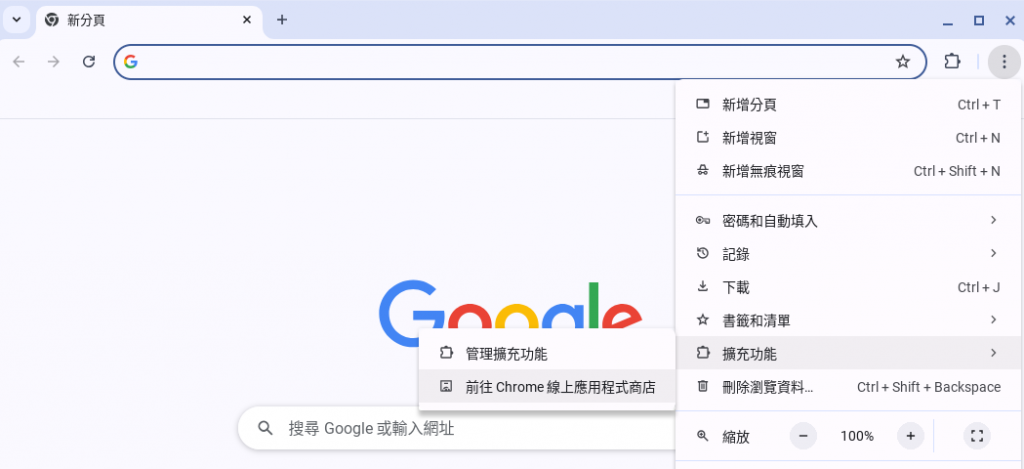Click the key icon beside 密碼和自動填入

[x=703, y=221]
